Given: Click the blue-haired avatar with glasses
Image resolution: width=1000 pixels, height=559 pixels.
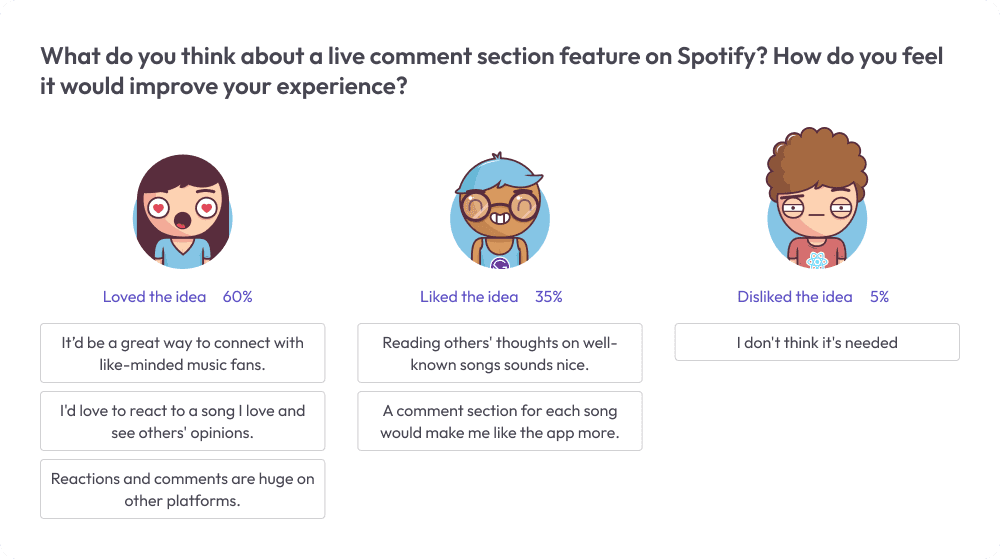Looking at the screenshot, I should point(499,215).
